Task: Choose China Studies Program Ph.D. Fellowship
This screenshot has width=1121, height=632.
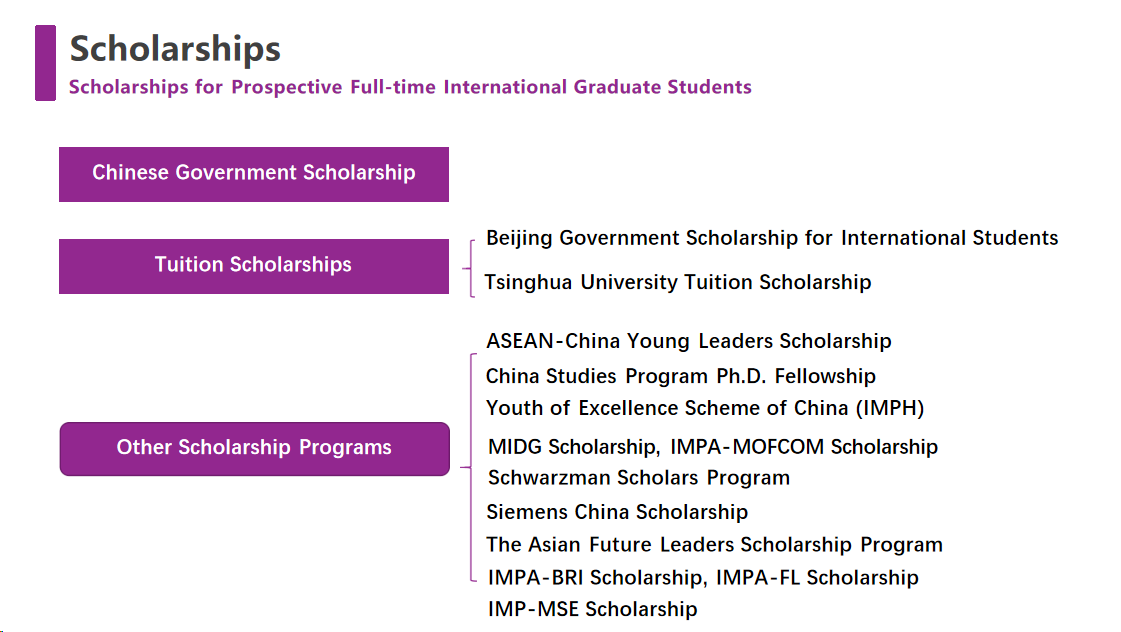Action: point(681,376)
